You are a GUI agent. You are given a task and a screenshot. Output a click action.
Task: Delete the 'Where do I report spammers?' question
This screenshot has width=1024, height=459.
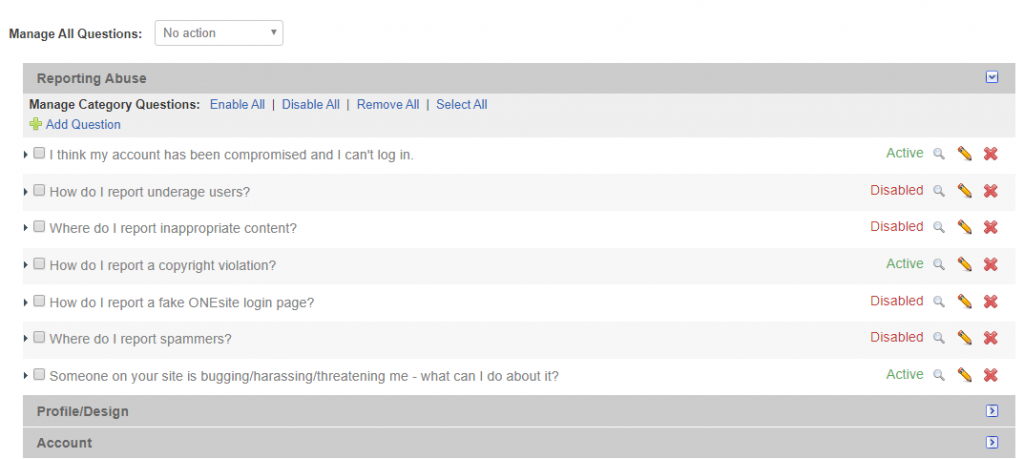coord(990,338)
